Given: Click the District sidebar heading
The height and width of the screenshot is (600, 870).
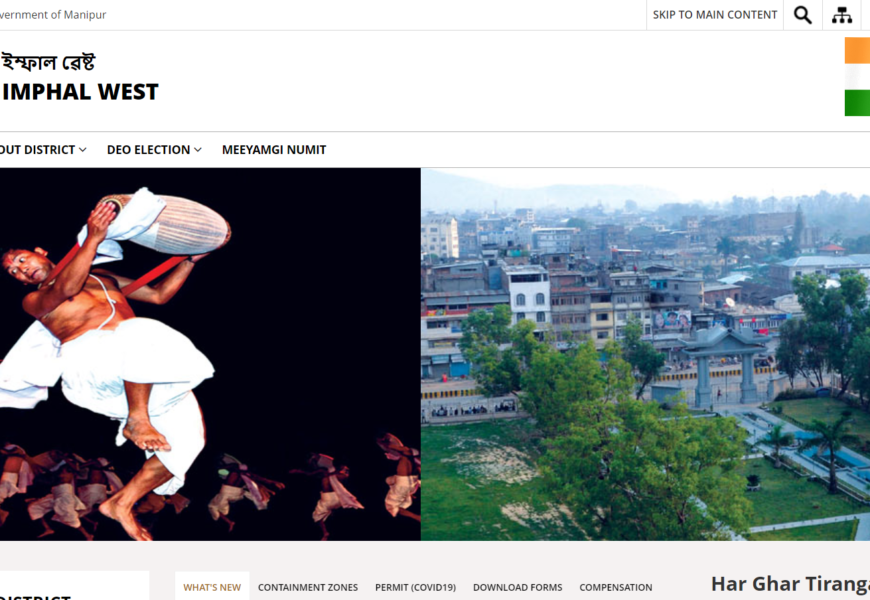Looking at the screenshot, I should 36,597.
